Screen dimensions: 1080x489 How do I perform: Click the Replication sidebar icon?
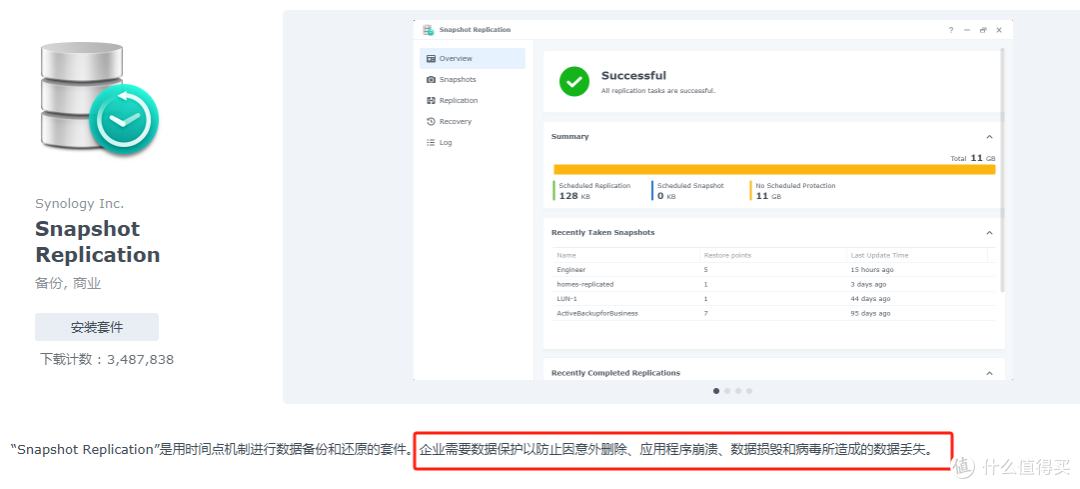pos(431,101)
